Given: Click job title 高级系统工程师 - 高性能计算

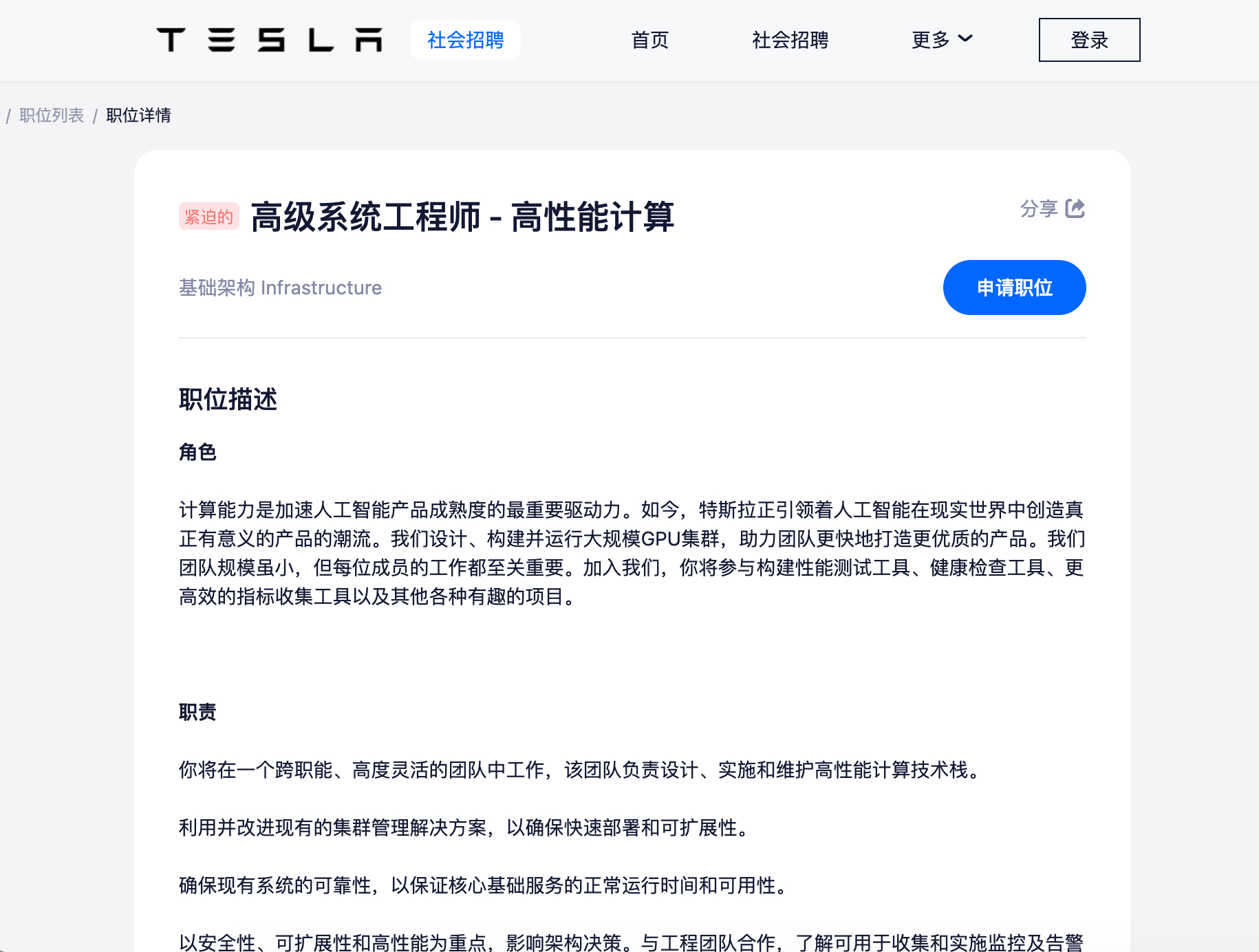Looking at the screenshot, I should click(462, 217).
